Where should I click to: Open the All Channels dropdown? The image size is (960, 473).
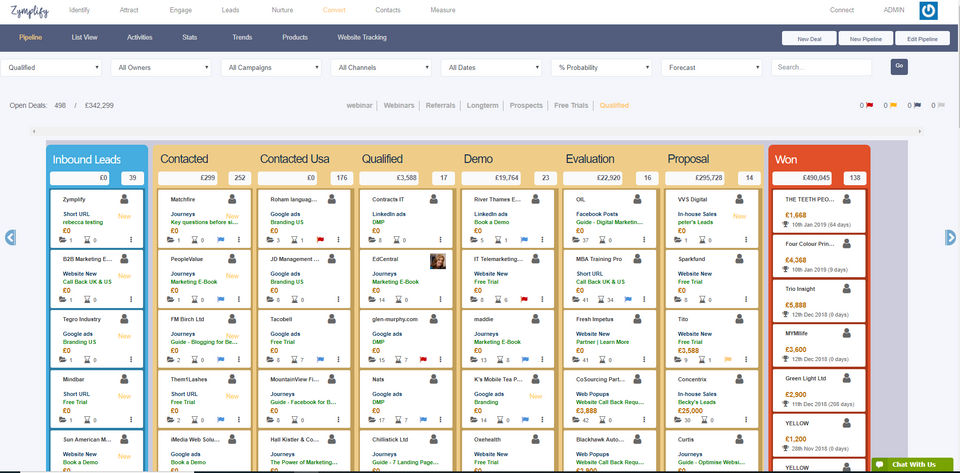coord(381,67)
